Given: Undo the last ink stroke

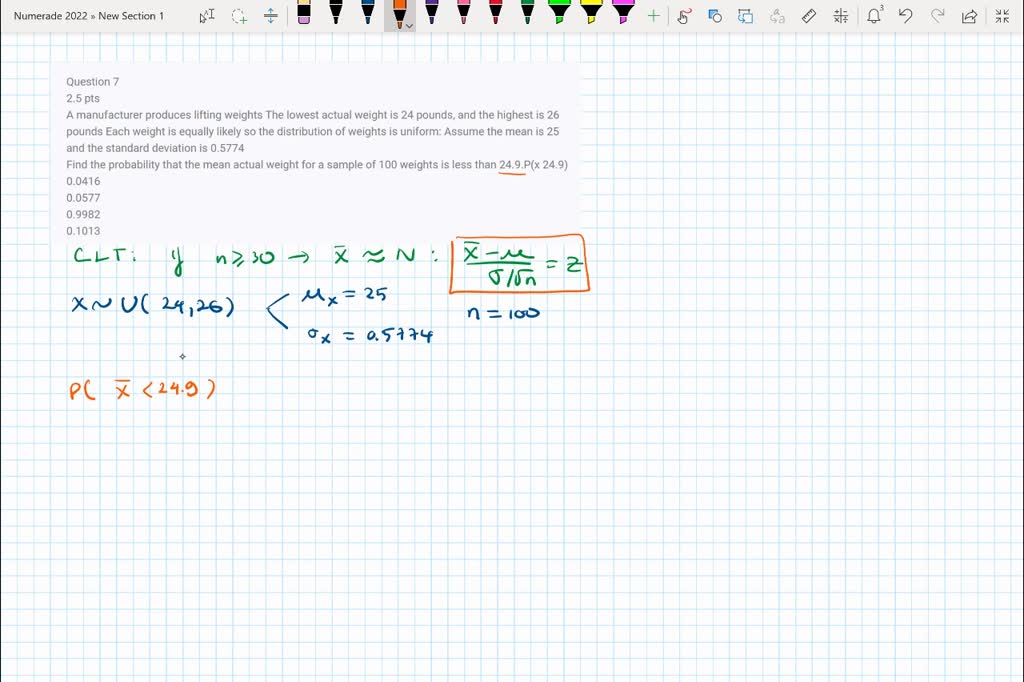Looking at the screenshot, I should coord(905,16).
